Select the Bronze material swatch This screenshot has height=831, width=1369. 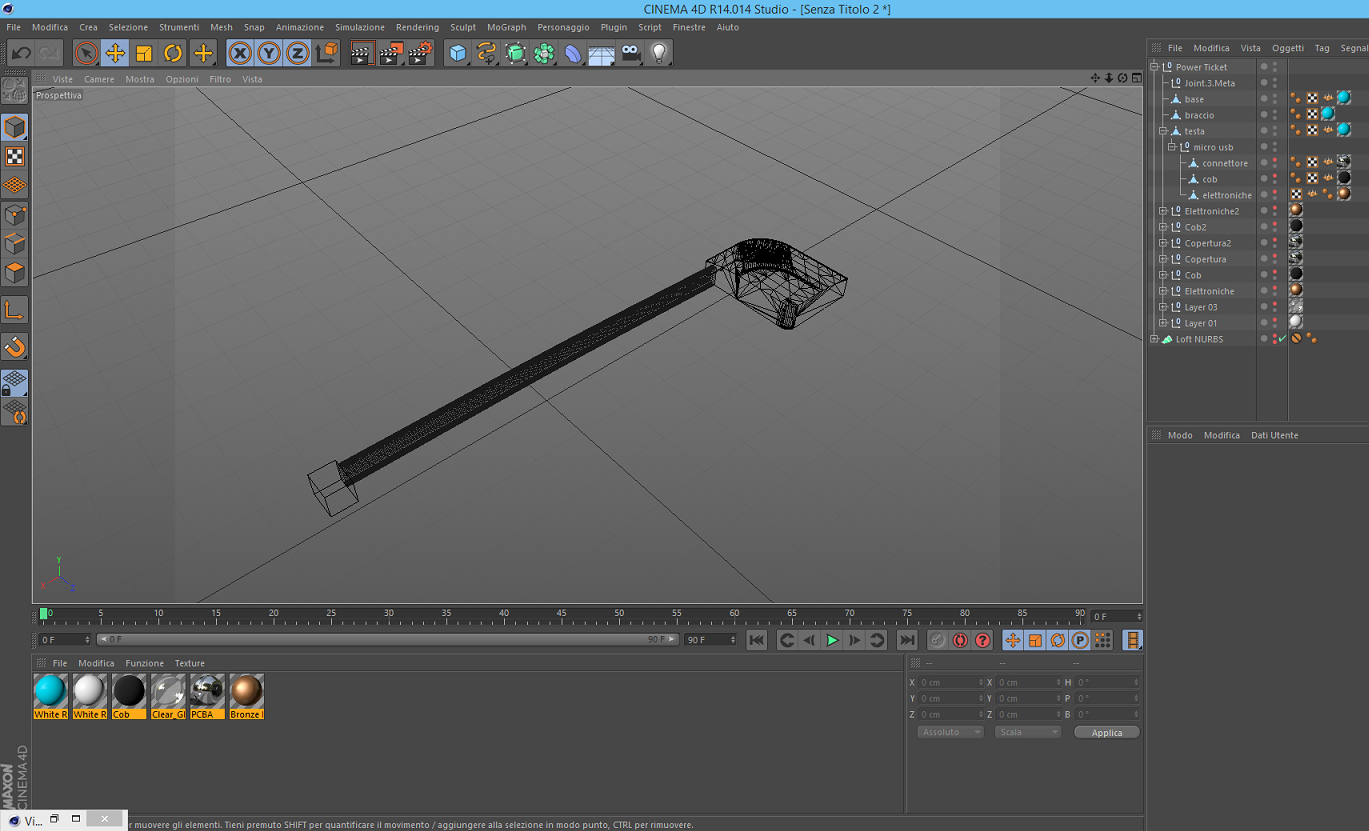(x=246, y=691)
